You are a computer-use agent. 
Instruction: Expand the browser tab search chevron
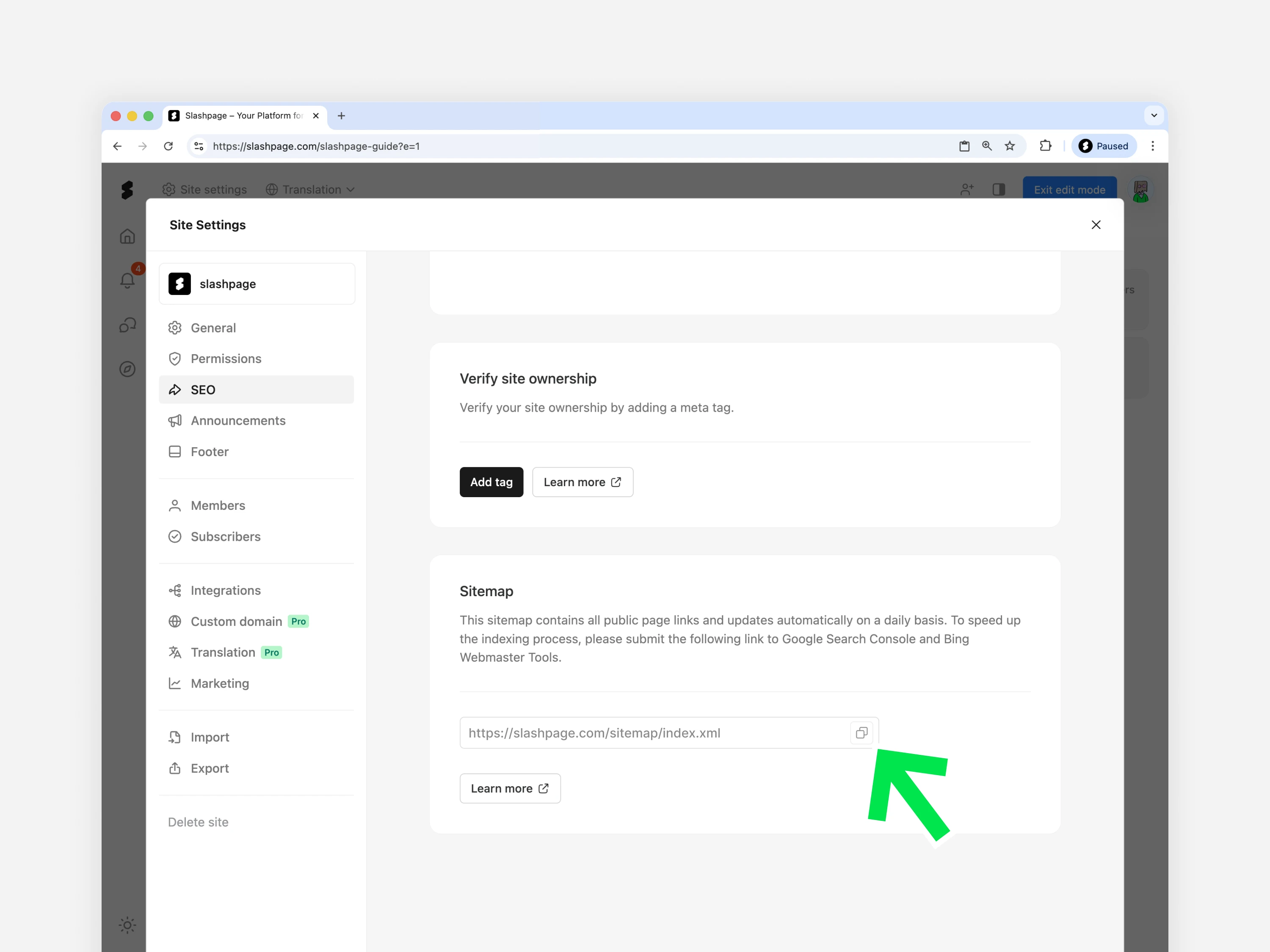1154,116
